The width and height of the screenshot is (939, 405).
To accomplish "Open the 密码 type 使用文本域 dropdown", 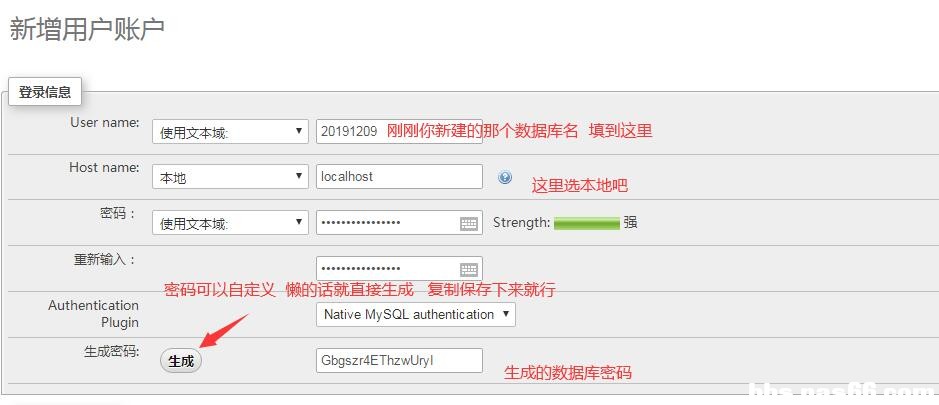I will coord(230,223).
